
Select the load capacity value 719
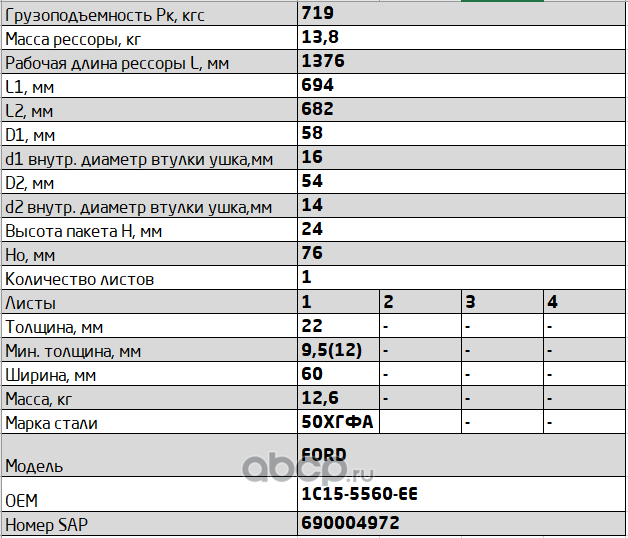click(x=318, y=14)
